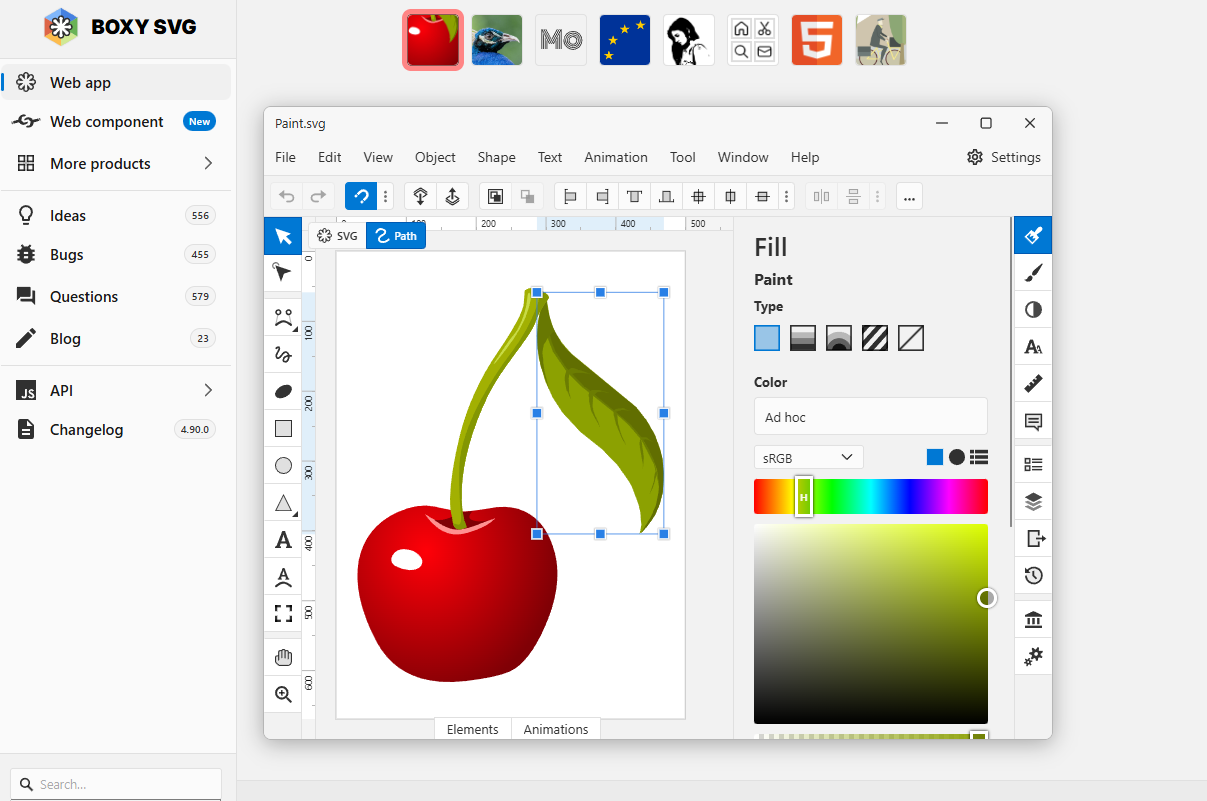The height and width of the screenshot is (801, 1207).
Task: Click the Undo arrow button
Action: tap(287, 197)
